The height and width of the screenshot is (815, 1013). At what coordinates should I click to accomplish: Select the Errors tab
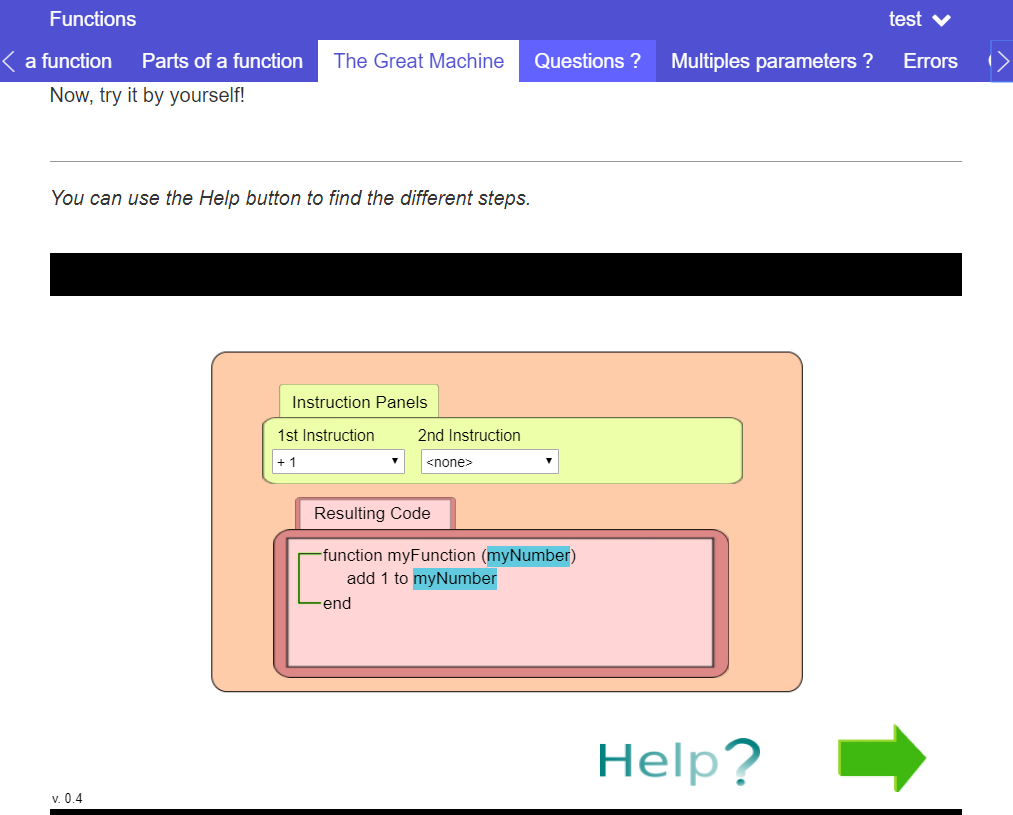[x=930, y=61]
